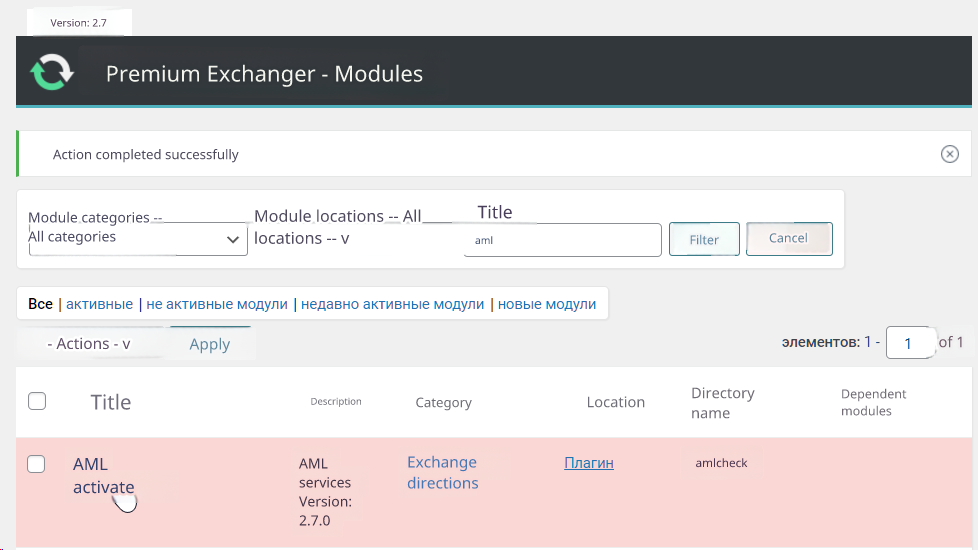The width and height of the screenshot is (978, 550).
Task: Select the 'новые модули' filter
Action: [546, 304]
